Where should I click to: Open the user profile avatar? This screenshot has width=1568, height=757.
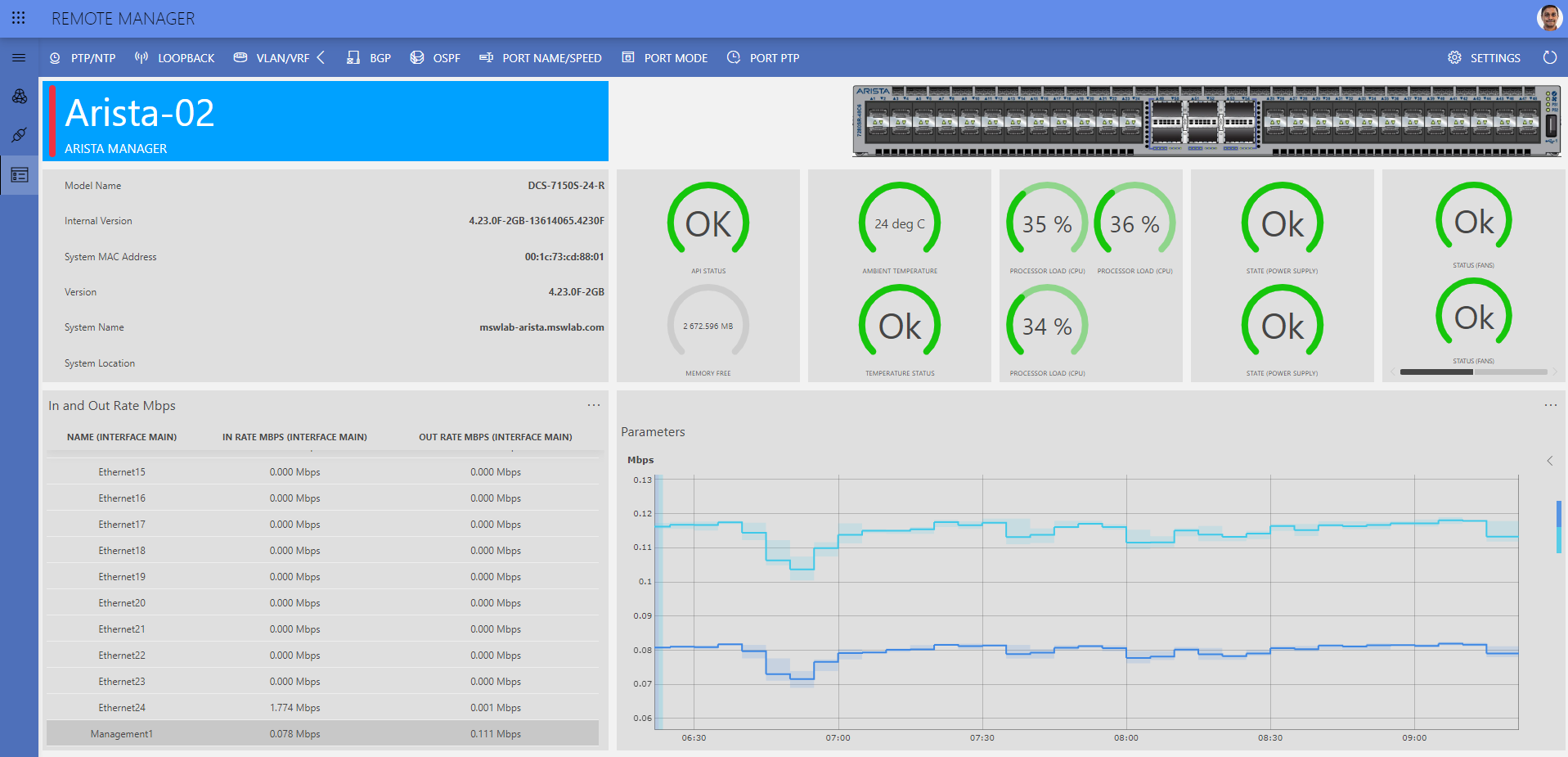(1549, 18)
